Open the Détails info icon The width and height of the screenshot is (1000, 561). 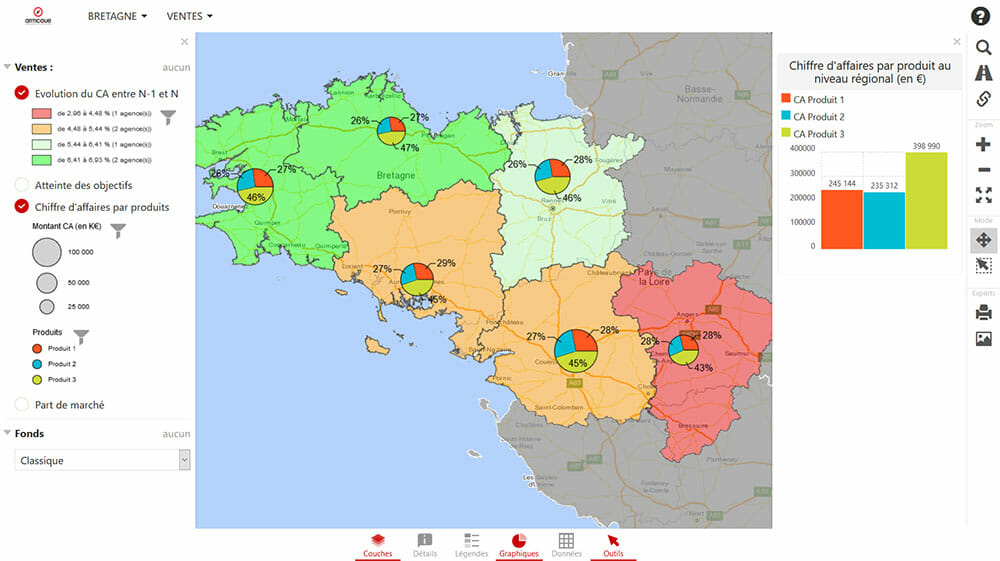425,546
